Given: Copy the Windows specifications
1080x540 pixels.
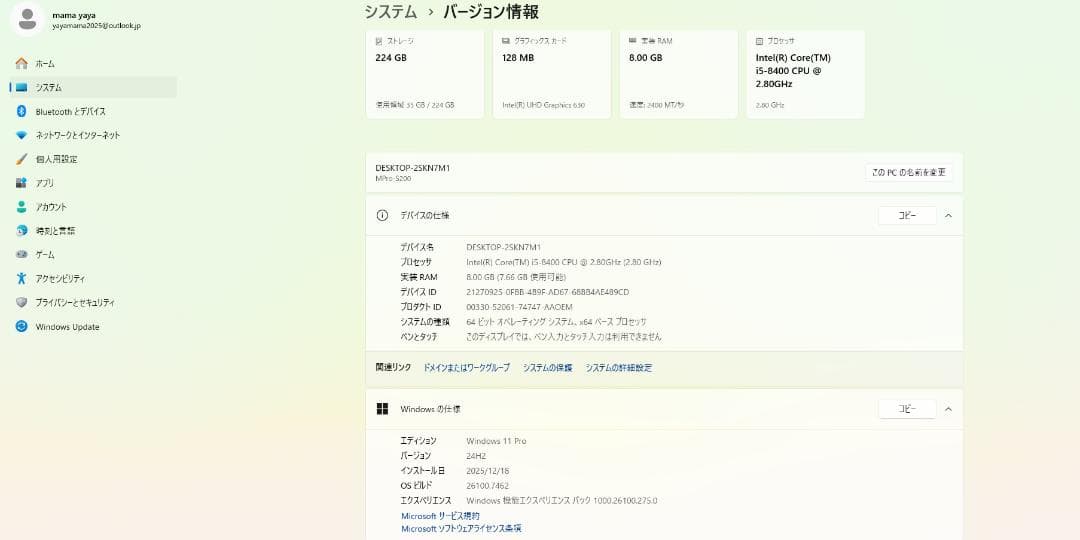Looking at the screenshot, I should pos(906,409).
